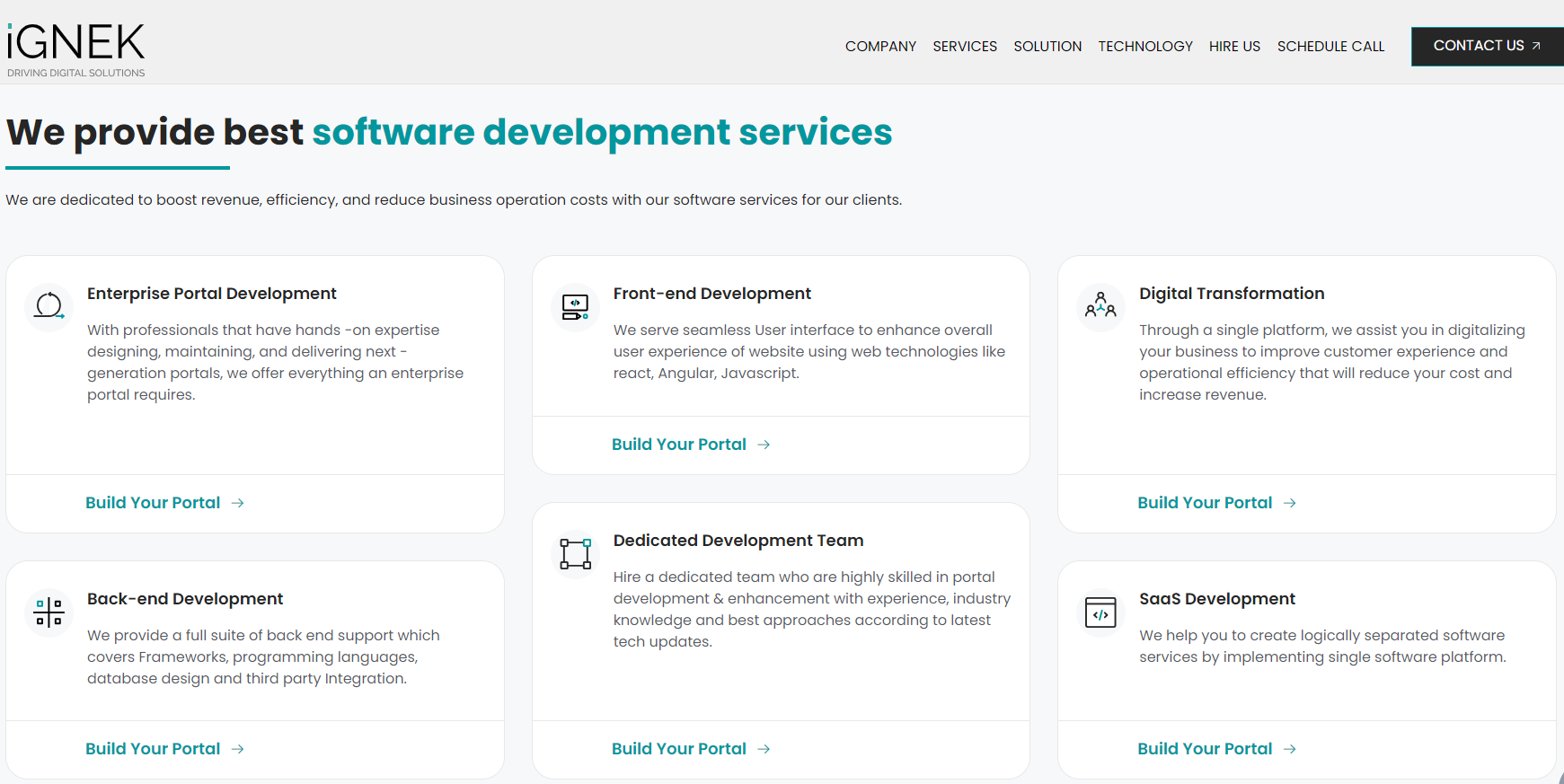Open the COMPANY menu
Image resolution: width=1564 pixels, height=784 pixels.
(x=880, y=46)
